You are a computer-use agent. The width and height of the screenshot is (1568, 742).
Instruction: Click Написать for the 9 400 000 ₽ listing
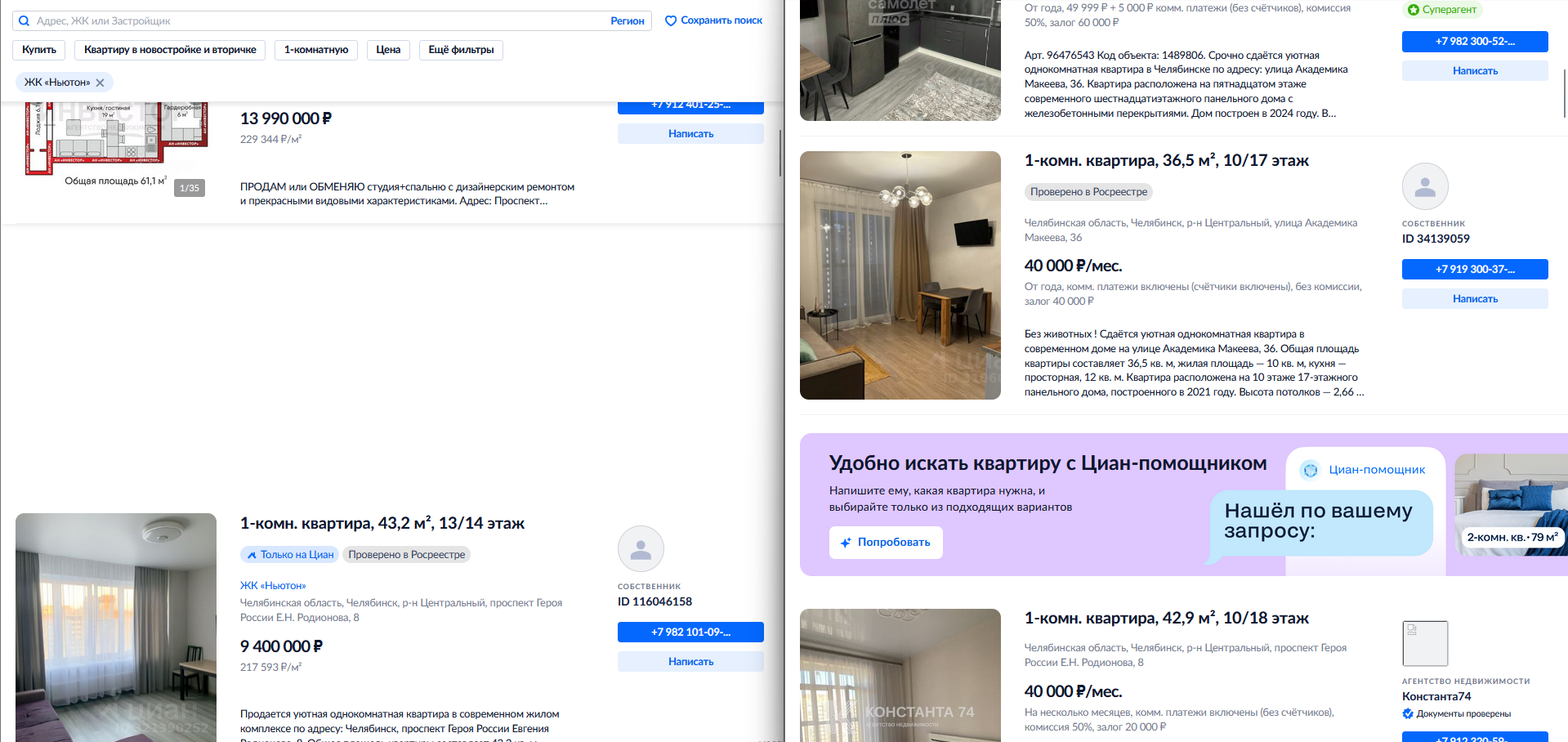690,661
